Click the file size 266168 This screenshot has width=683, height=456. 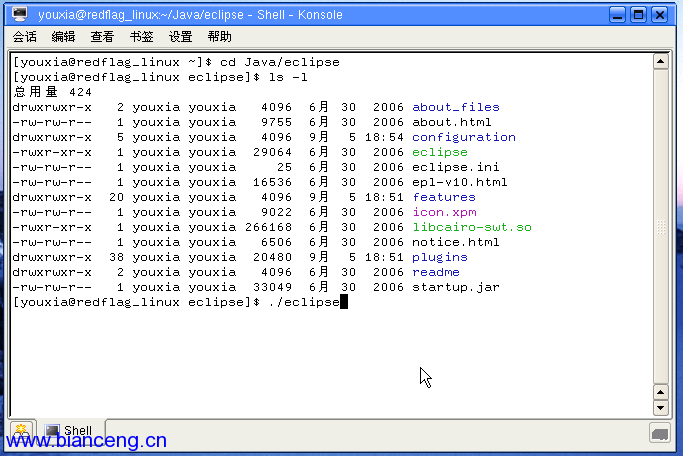click(x=268, y=227)
